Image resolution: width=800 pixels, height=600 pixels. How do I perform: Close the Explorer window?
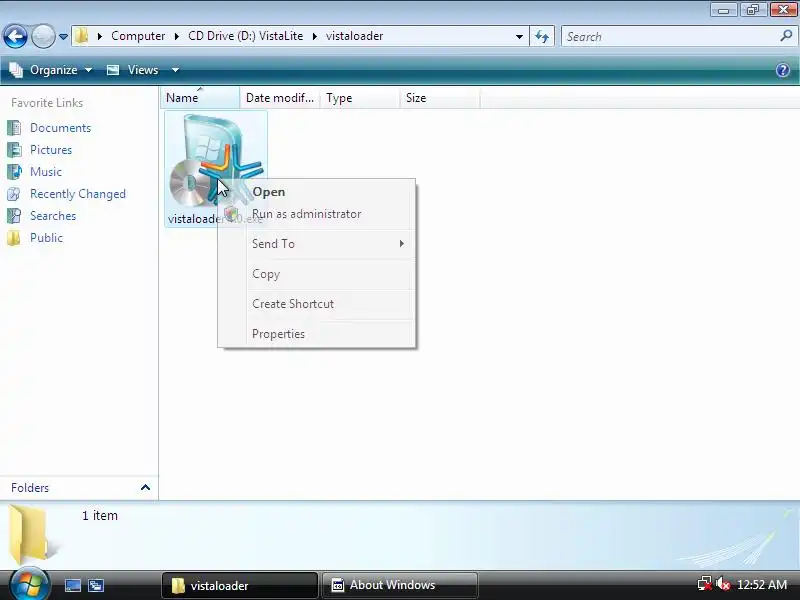coord(782,10)
